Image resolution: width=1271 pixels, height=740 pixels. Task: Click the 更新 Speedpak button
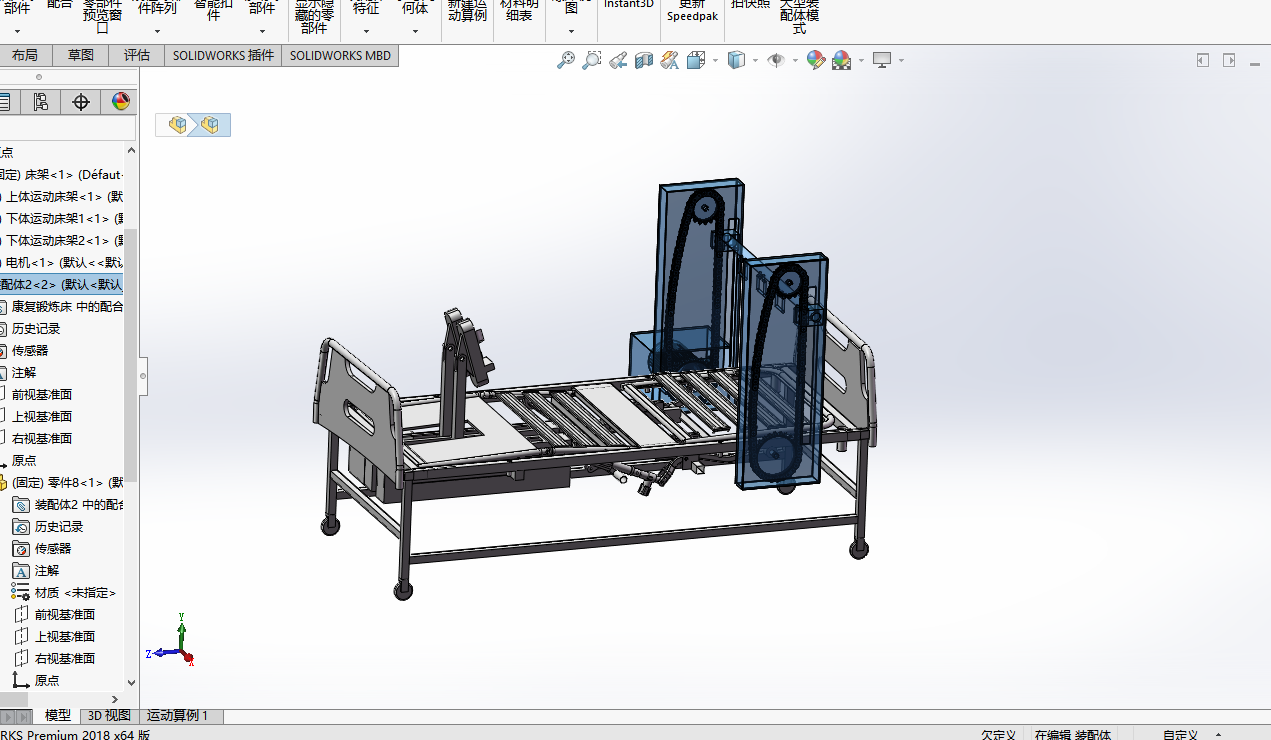pyautogui.click(x=692, y=11)
